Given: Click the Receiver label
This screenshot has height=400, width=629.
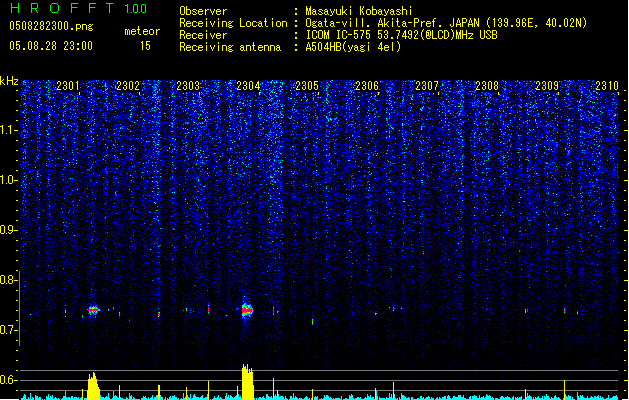Looking at the screenshot, I should tap(203, 35).
